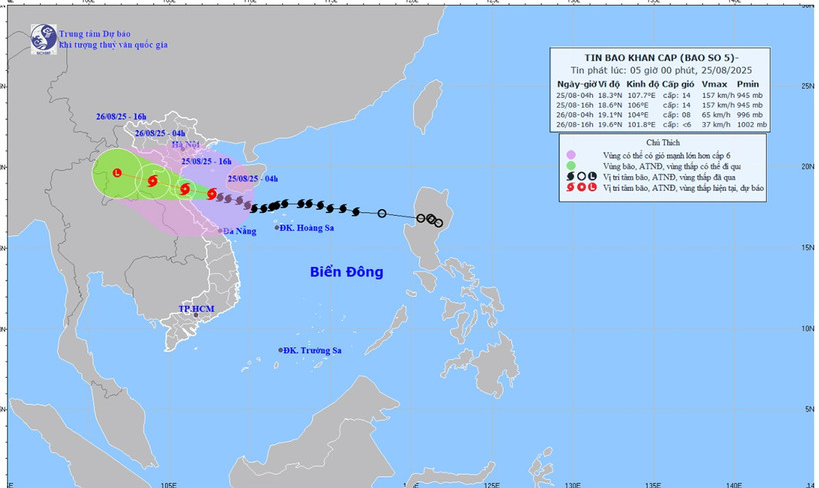Click the NCHMF weather center logo
The width and height of the screenshot is (819, 488).
[43, 39]
